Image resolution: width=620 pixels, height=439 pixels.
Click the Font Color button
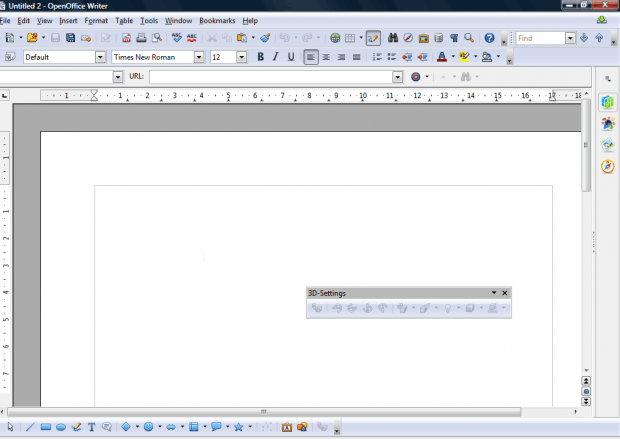coord(442,57)
